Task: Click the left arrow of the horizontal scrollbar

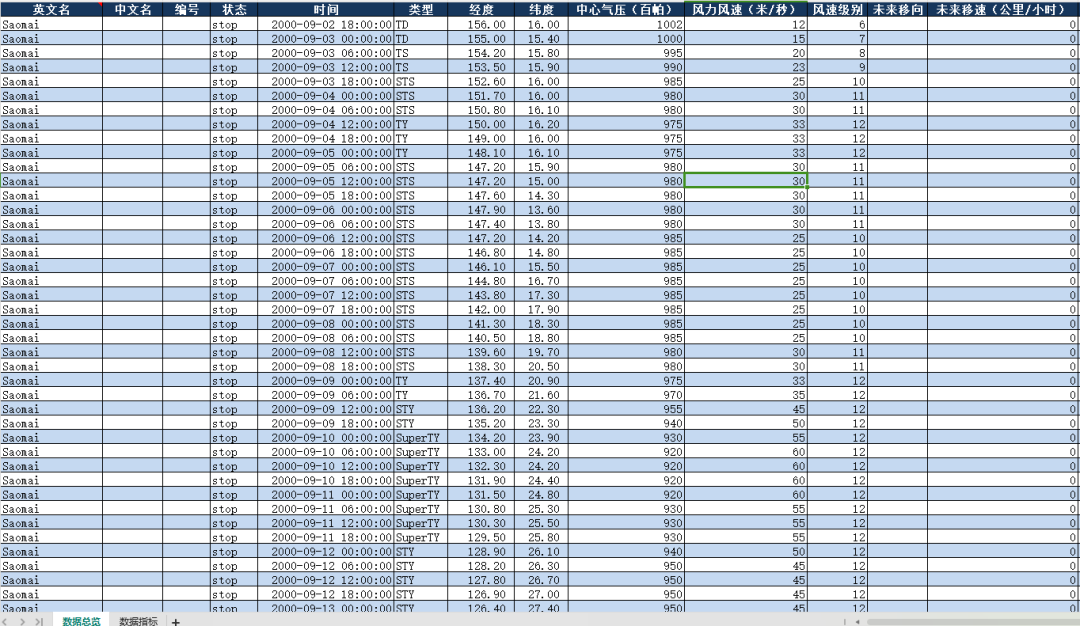Action: coord(858,621)
